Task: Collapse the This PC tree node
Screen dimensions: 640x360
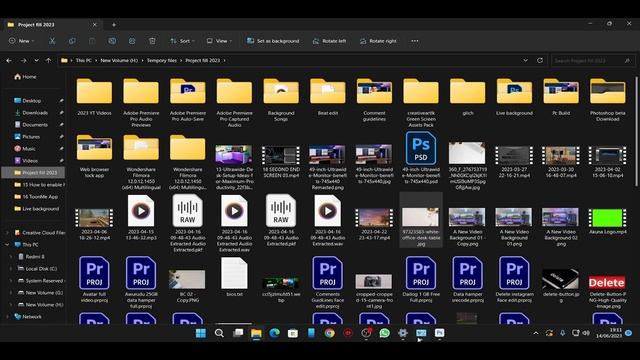Action: point(7,245)
